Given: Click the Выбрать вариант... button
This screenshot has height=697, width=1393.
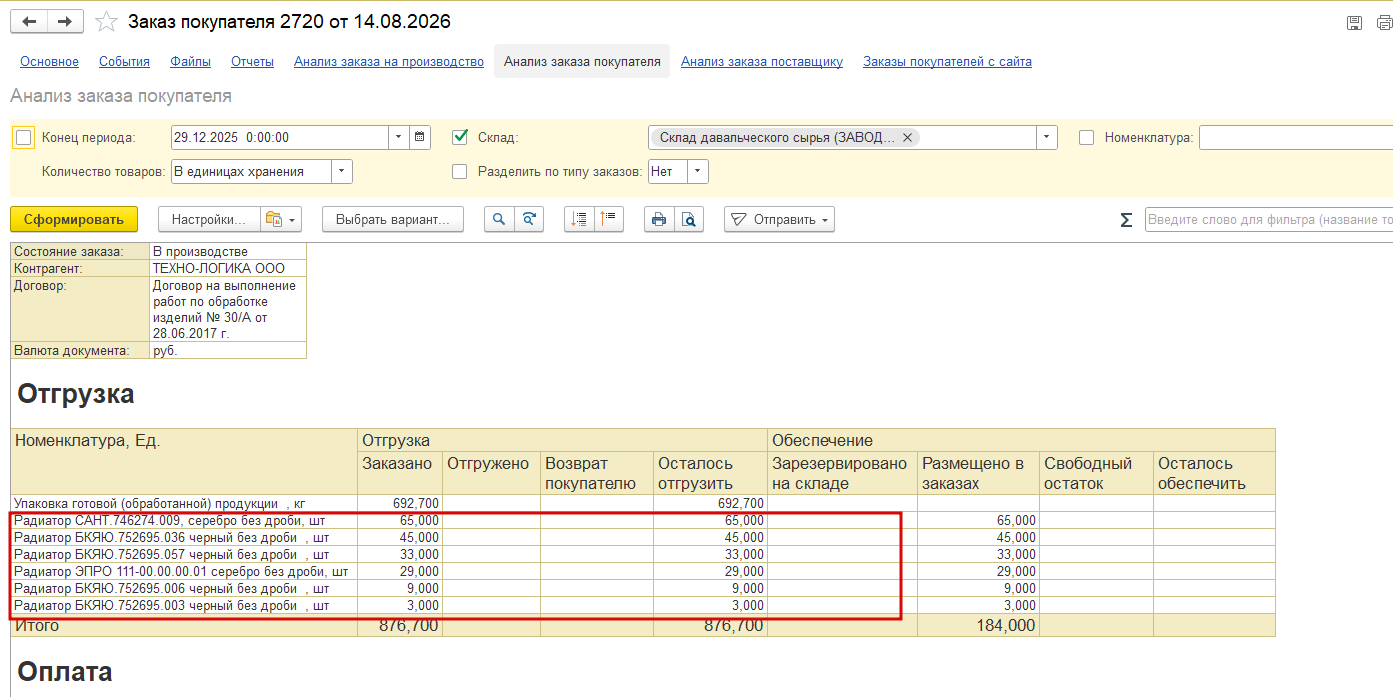Looking at the screenshot, I should coord(393,220).
